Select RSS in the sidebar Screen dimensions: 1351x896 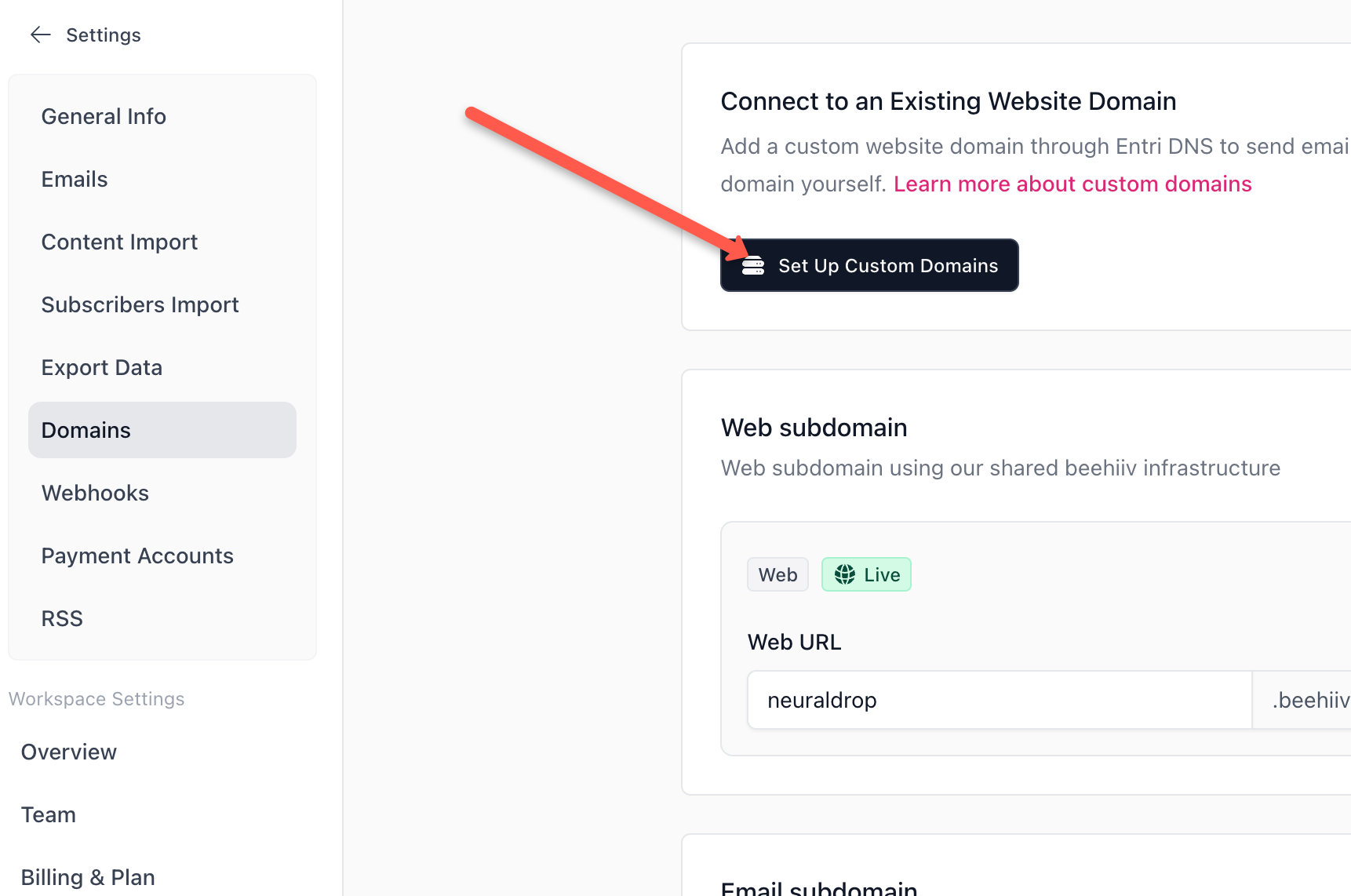pyautogui.click(x=61, y=617)
